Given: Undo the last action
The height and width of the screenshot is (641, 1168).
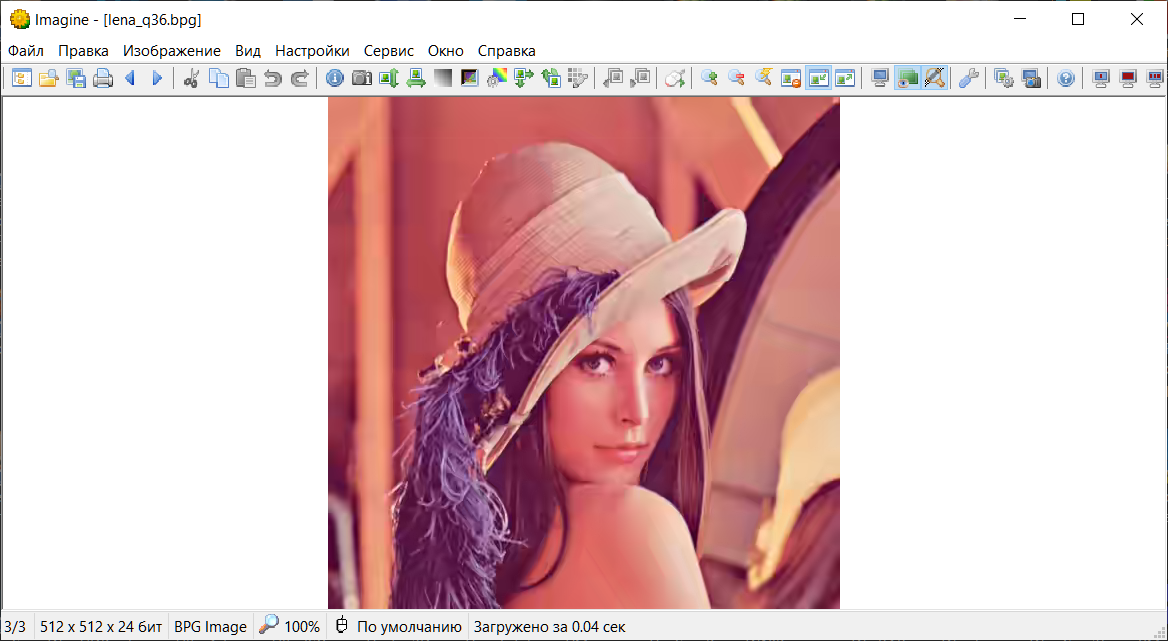Looking at the screenshot, I should pyautogui.click(x=273, y=77).
